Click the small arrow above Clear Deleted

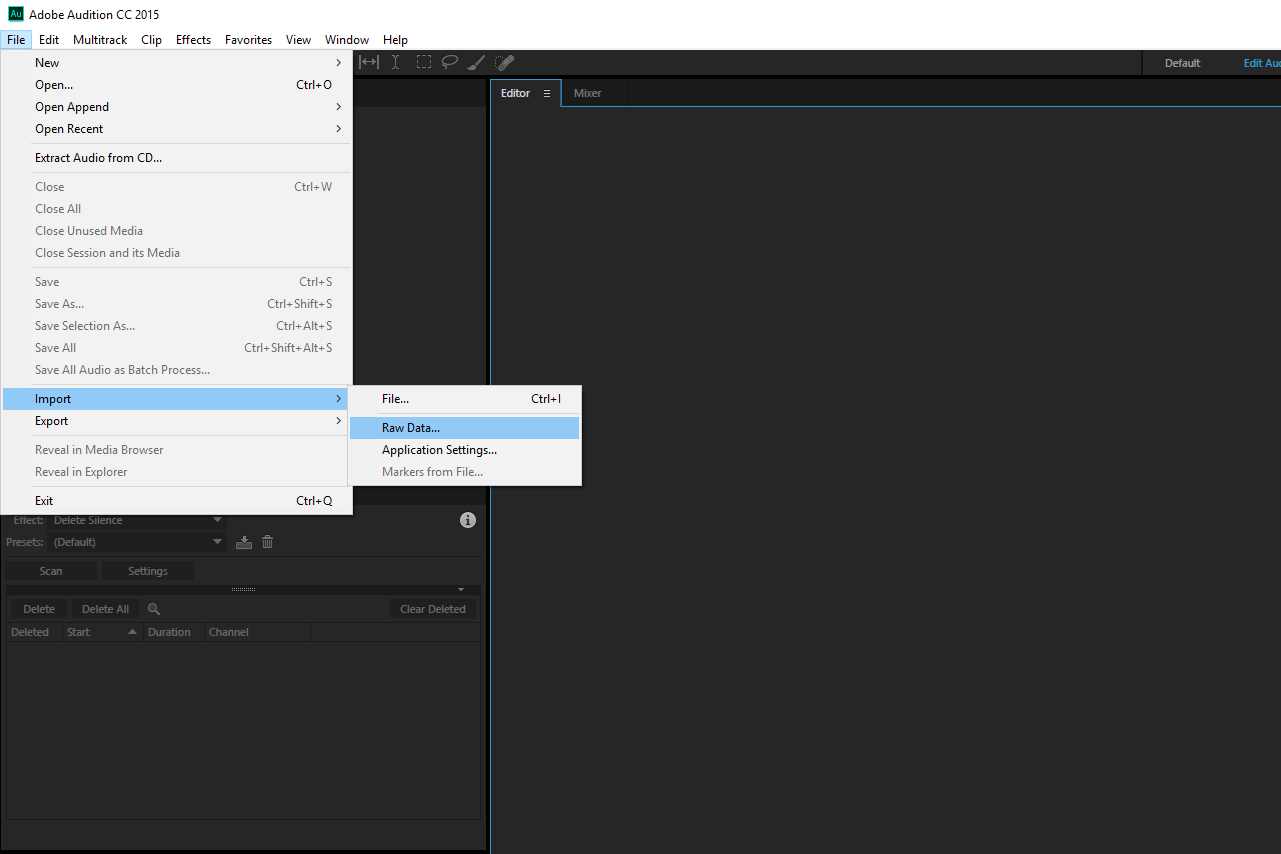tap(462, 590)
